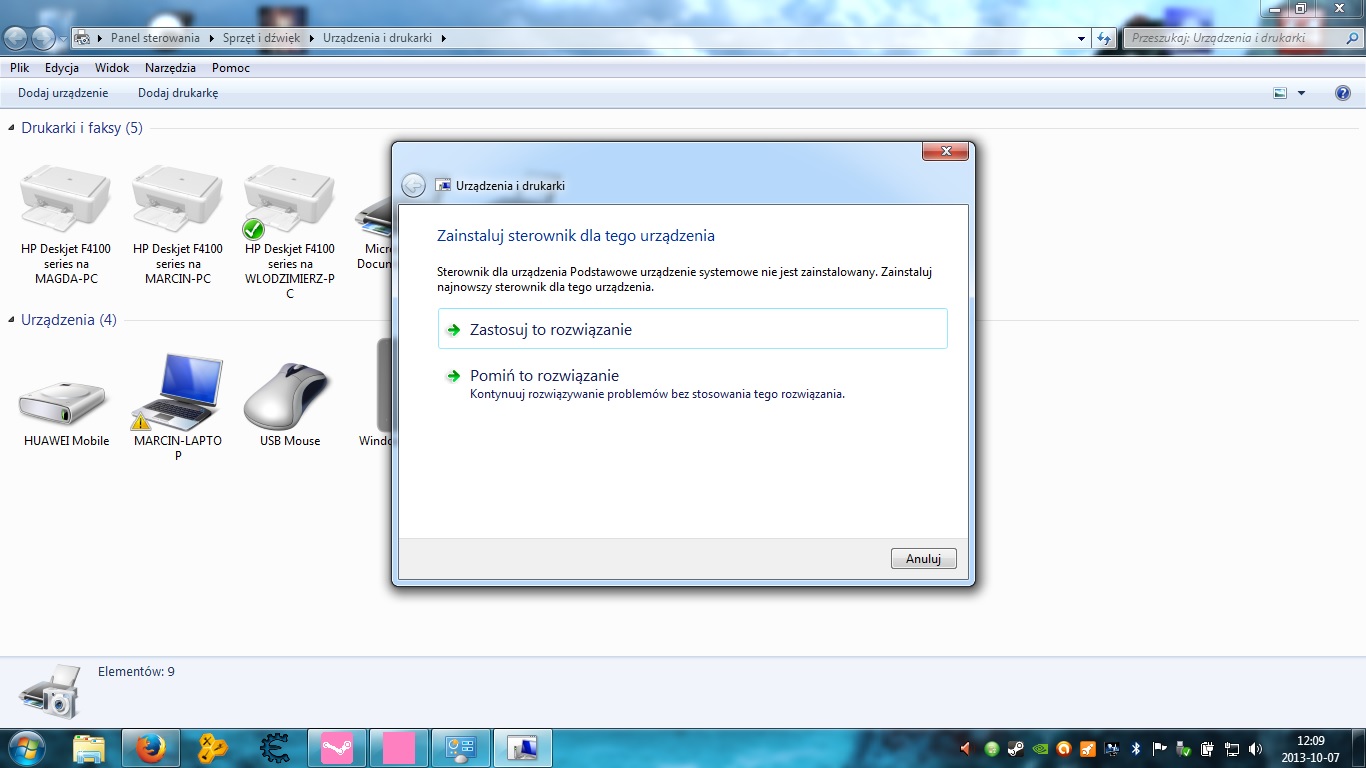Viewport: 1366px width, 768px height.
Task: Select HP Deskjet F4100 on MAGDA-PC printer
Action: pos(66,224)
